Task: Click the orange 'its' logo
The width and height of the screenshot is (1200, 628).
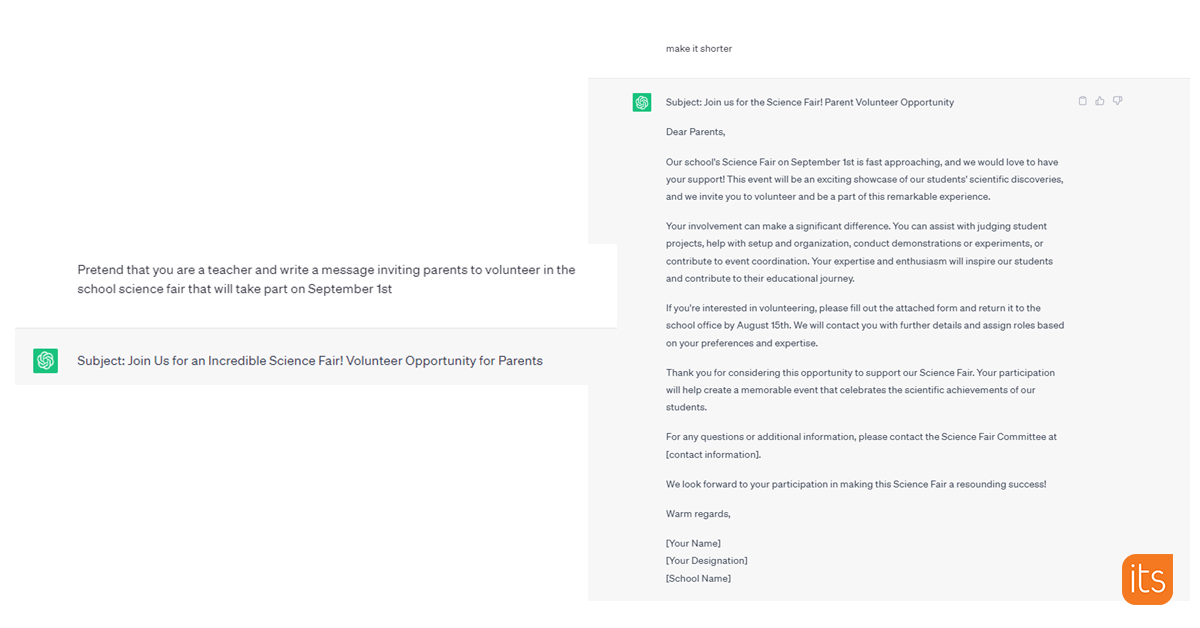Action: pos(1147,579)
